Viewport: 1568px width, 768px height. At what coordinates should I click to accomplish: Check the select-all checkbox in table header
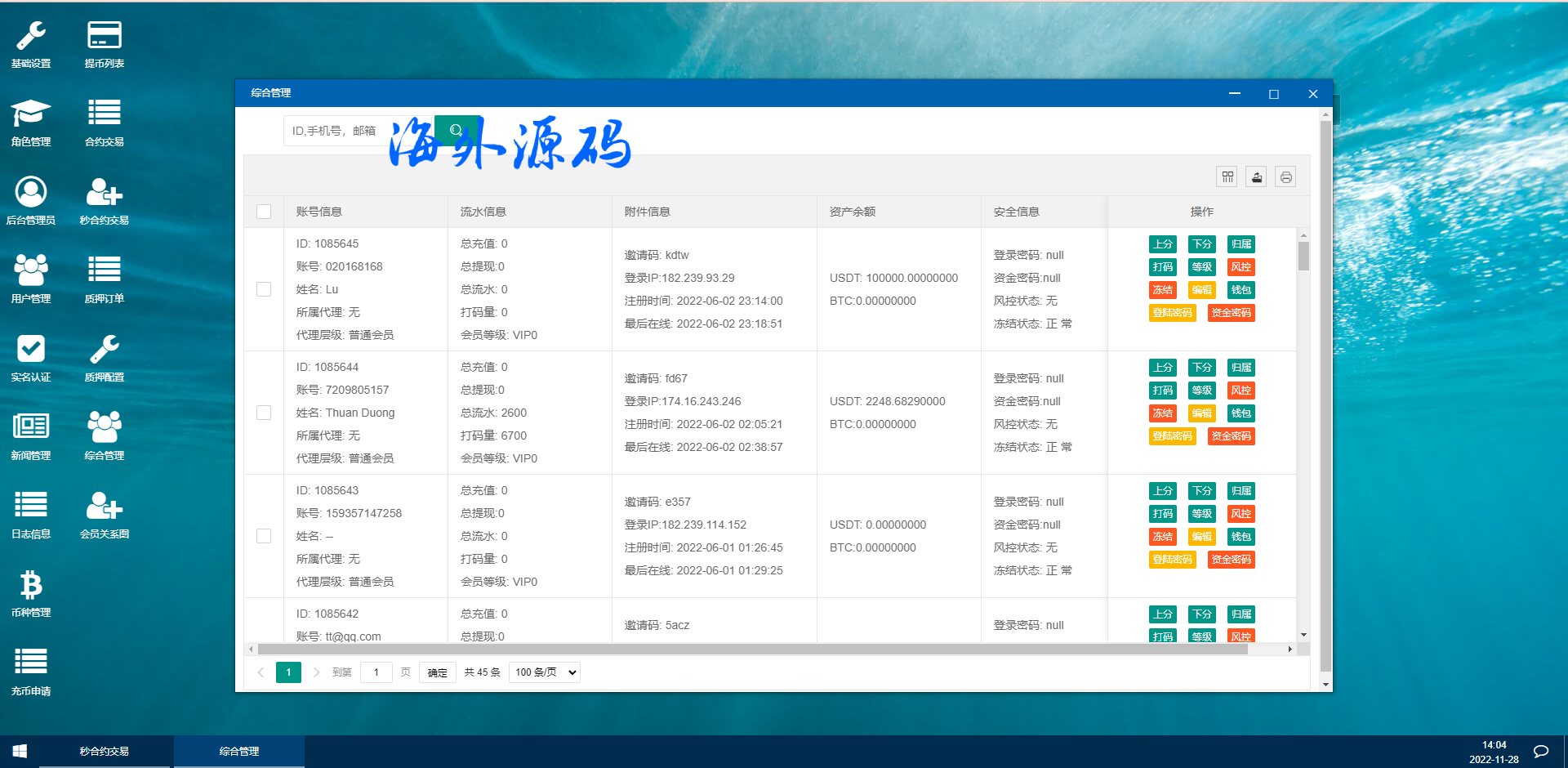[264, 212]
